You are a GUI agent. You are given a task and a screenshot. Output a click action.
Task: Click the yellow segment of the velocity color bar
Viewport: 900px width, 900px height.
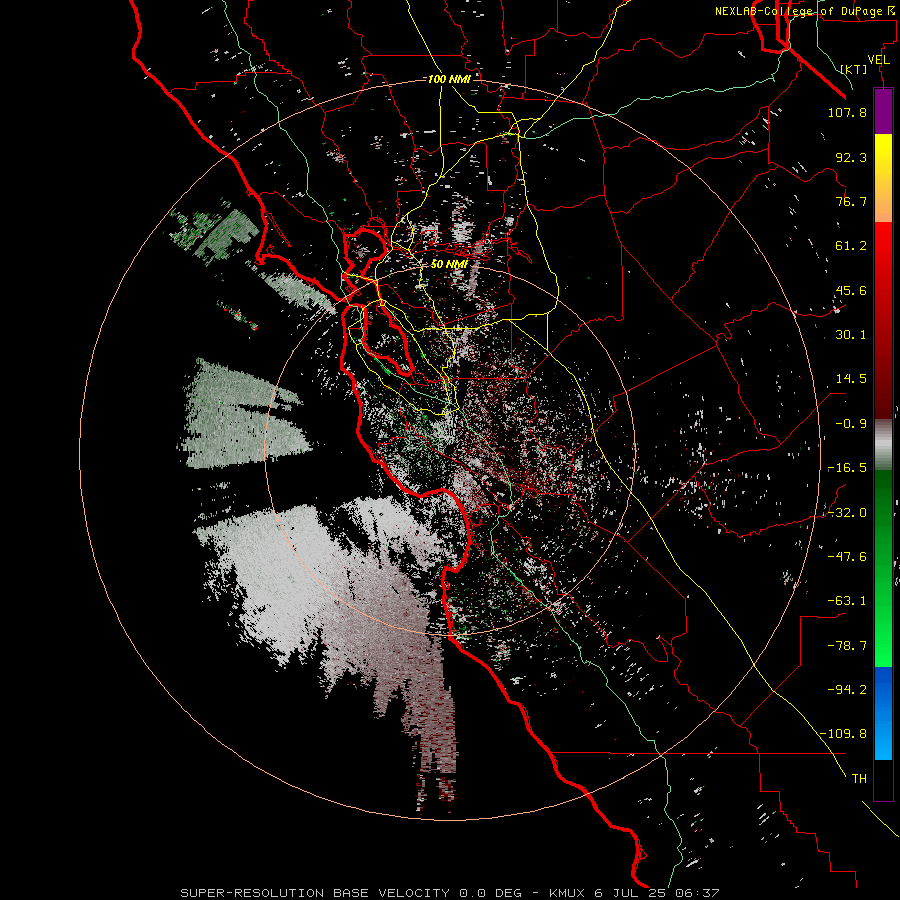[x=883, y=156]
